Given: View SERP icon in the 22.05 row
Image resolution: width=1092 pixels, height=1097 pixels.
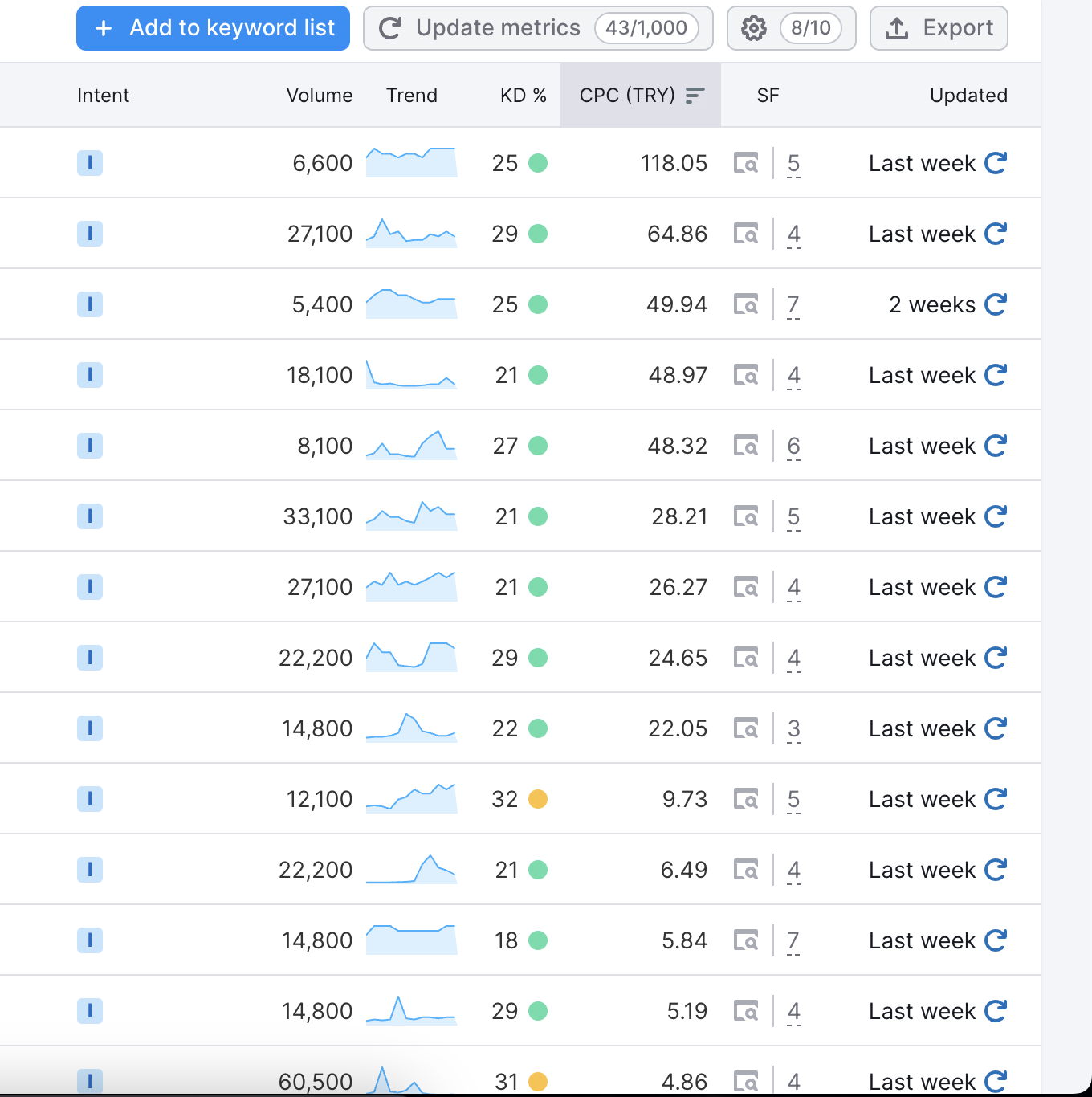Looking at the screenshot, I should coord(746,728).
